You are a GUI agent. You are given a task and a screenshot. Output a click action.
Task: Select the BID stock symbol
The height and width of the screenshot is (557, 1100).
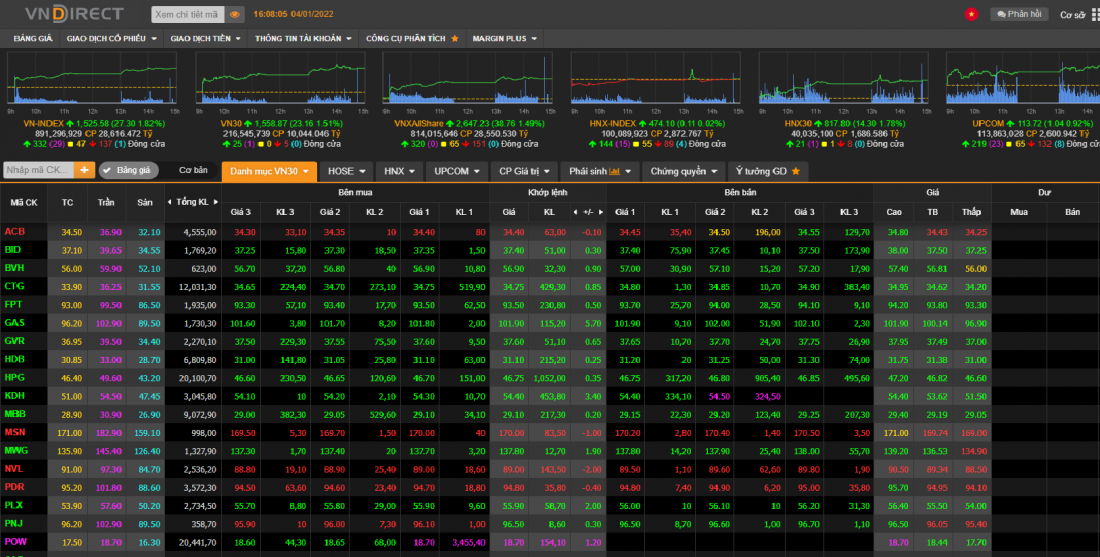(x=13, y=250)
